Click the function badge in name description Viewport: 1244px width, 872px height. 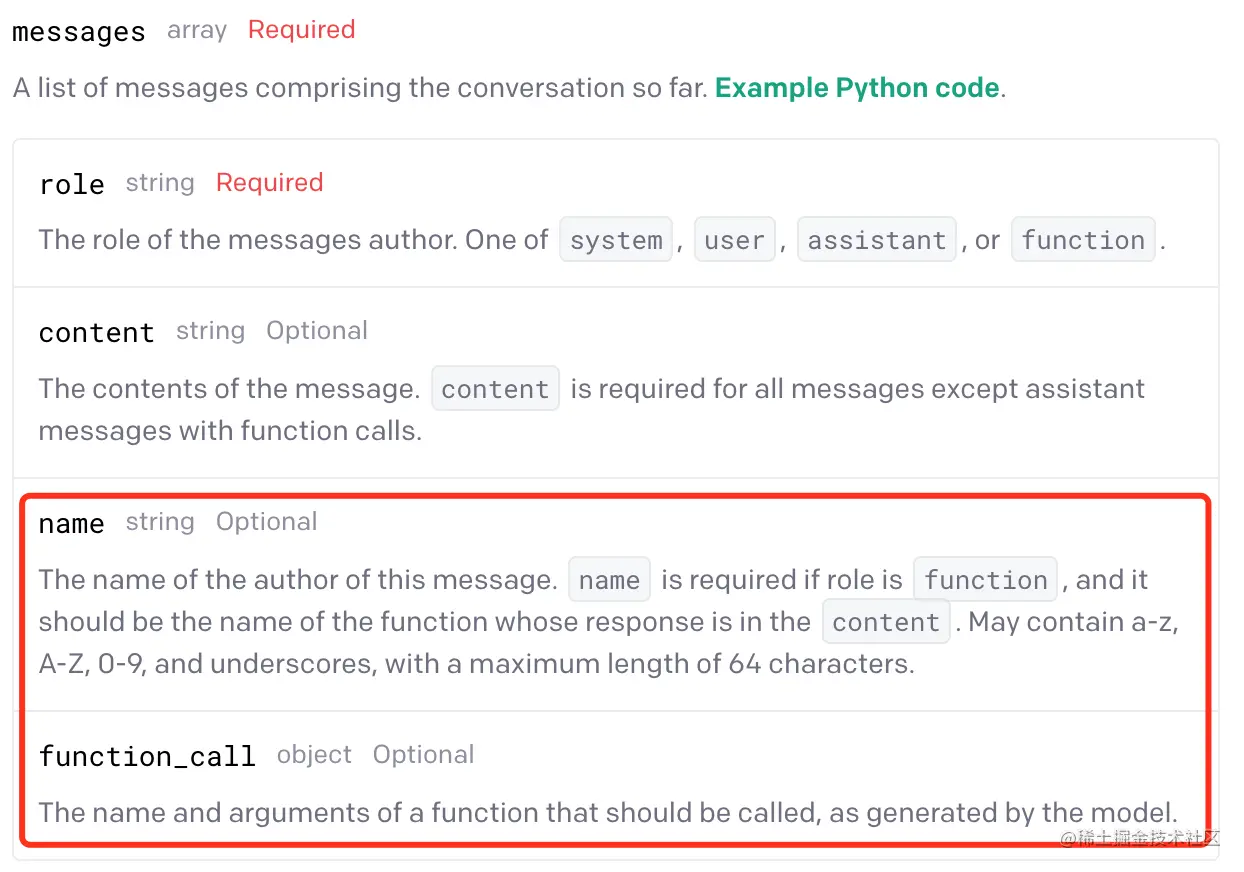(x=985, y=580)
